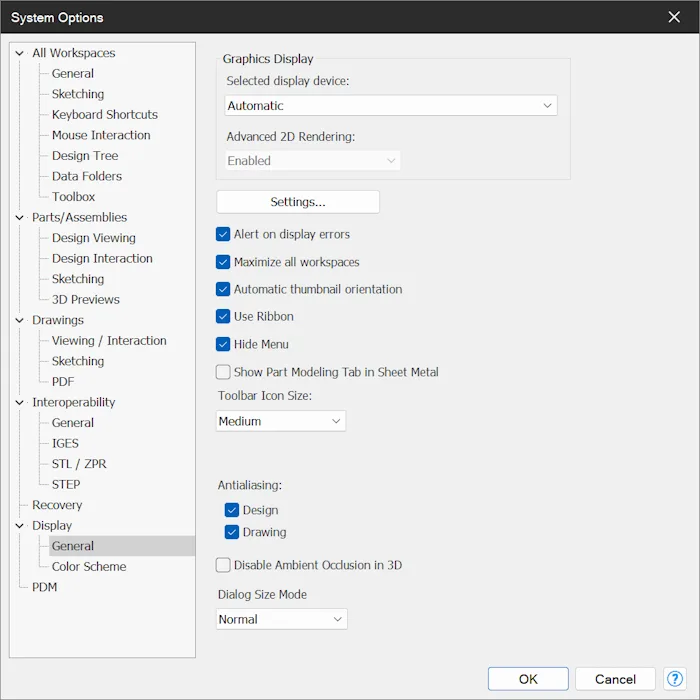This screenshot has height=700, width=700.
Task: Open the help question mark icon
Action: coord(675,679)
